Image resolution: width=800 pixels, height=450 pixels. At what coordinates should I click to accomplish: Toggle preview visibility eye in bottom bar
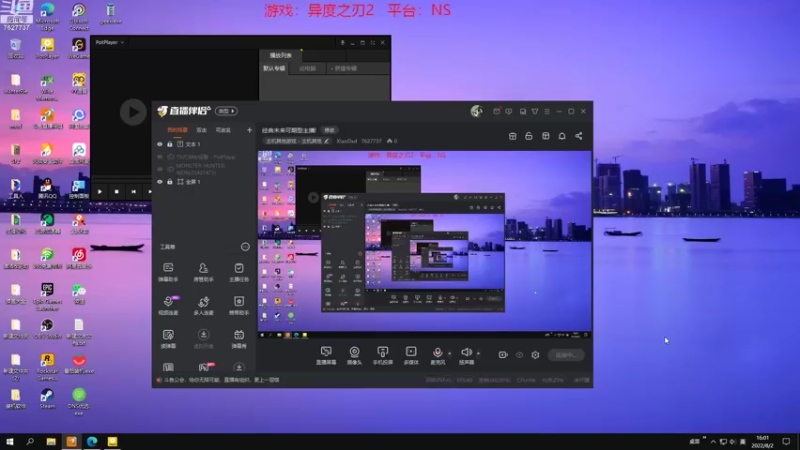point(519,355)
